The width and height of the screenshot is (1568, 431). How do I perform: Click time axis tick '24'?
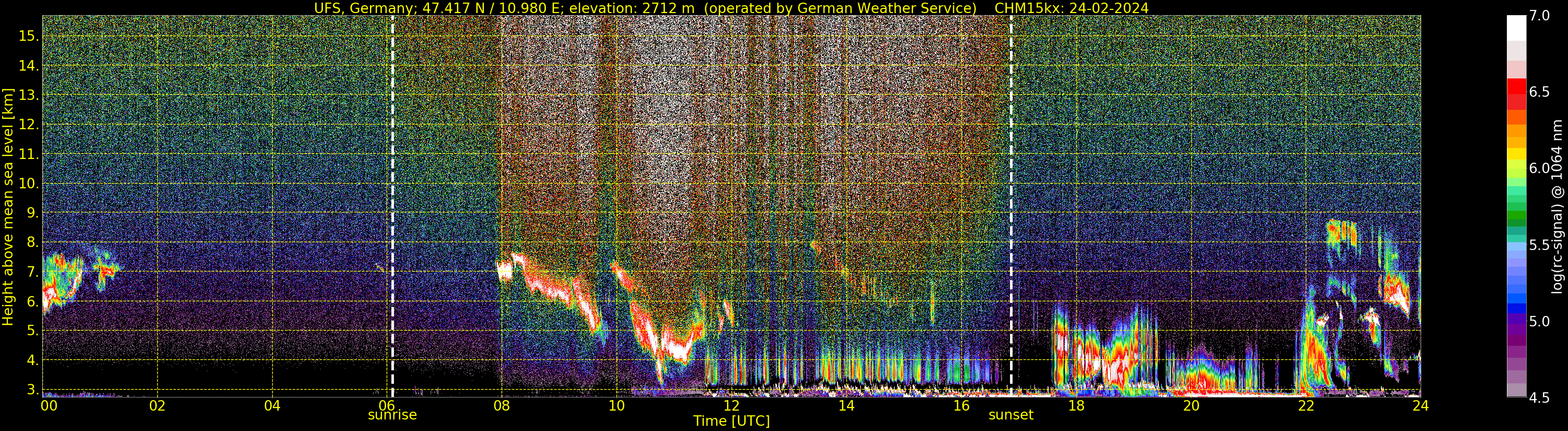coord(1420,405)
